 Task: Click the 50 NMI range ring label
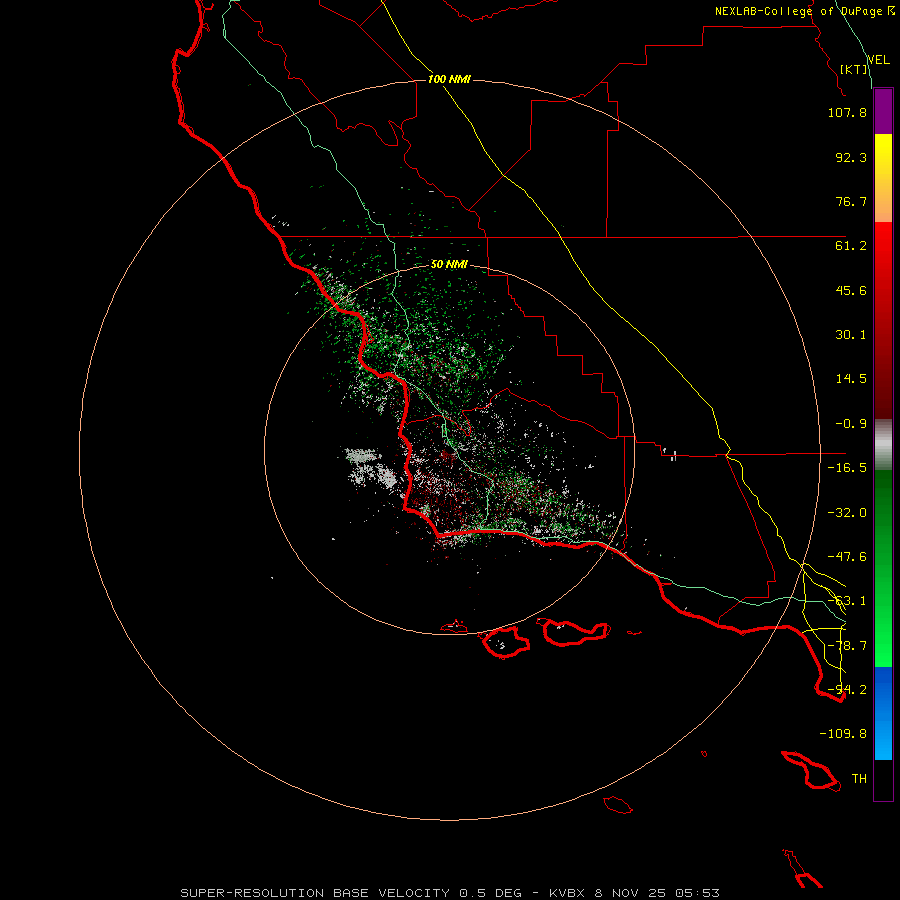(449, 265)
